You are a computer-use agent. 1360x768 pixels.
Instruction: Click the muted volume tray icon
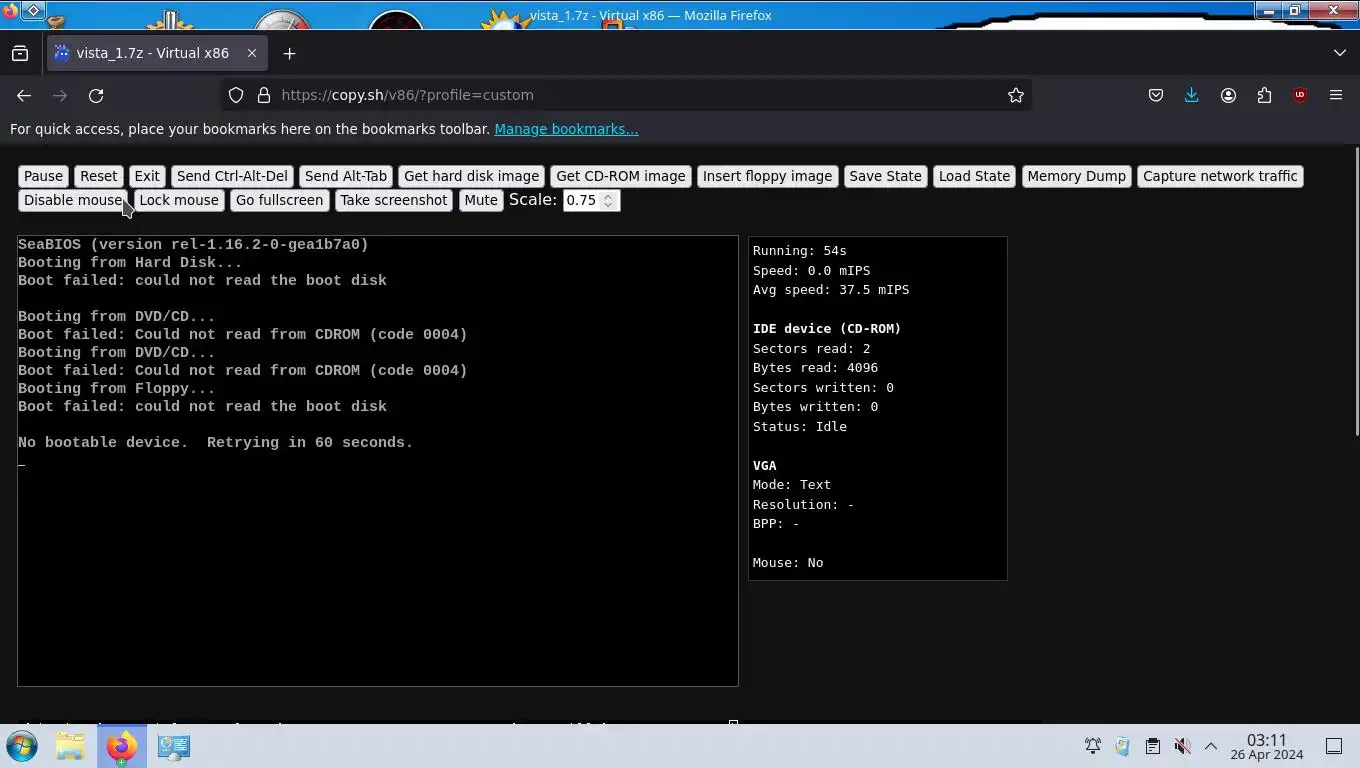click(1182, 746)
